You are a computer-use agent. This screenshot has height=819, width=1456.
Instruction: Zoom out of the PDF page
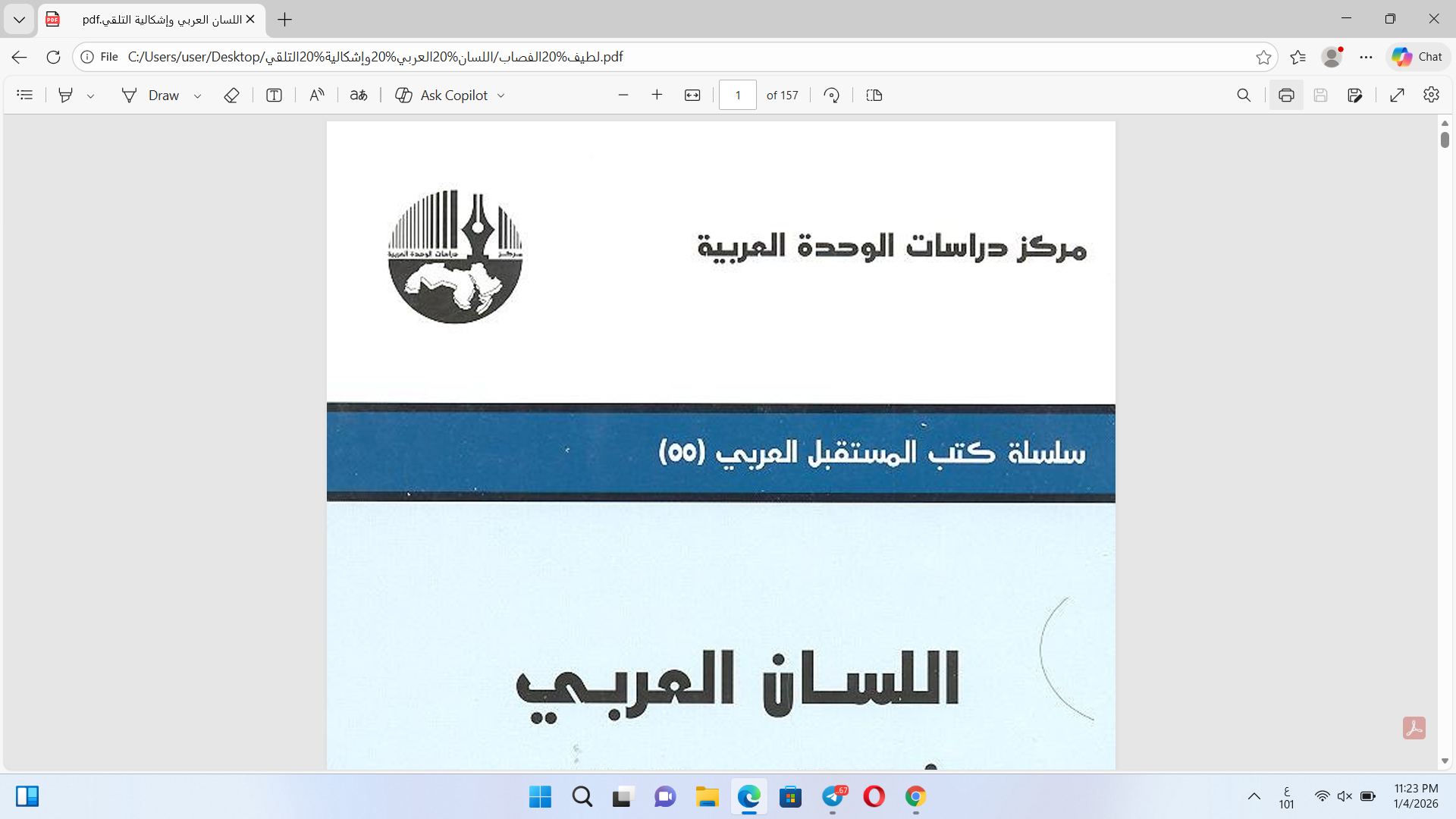[x=623, y=95]
